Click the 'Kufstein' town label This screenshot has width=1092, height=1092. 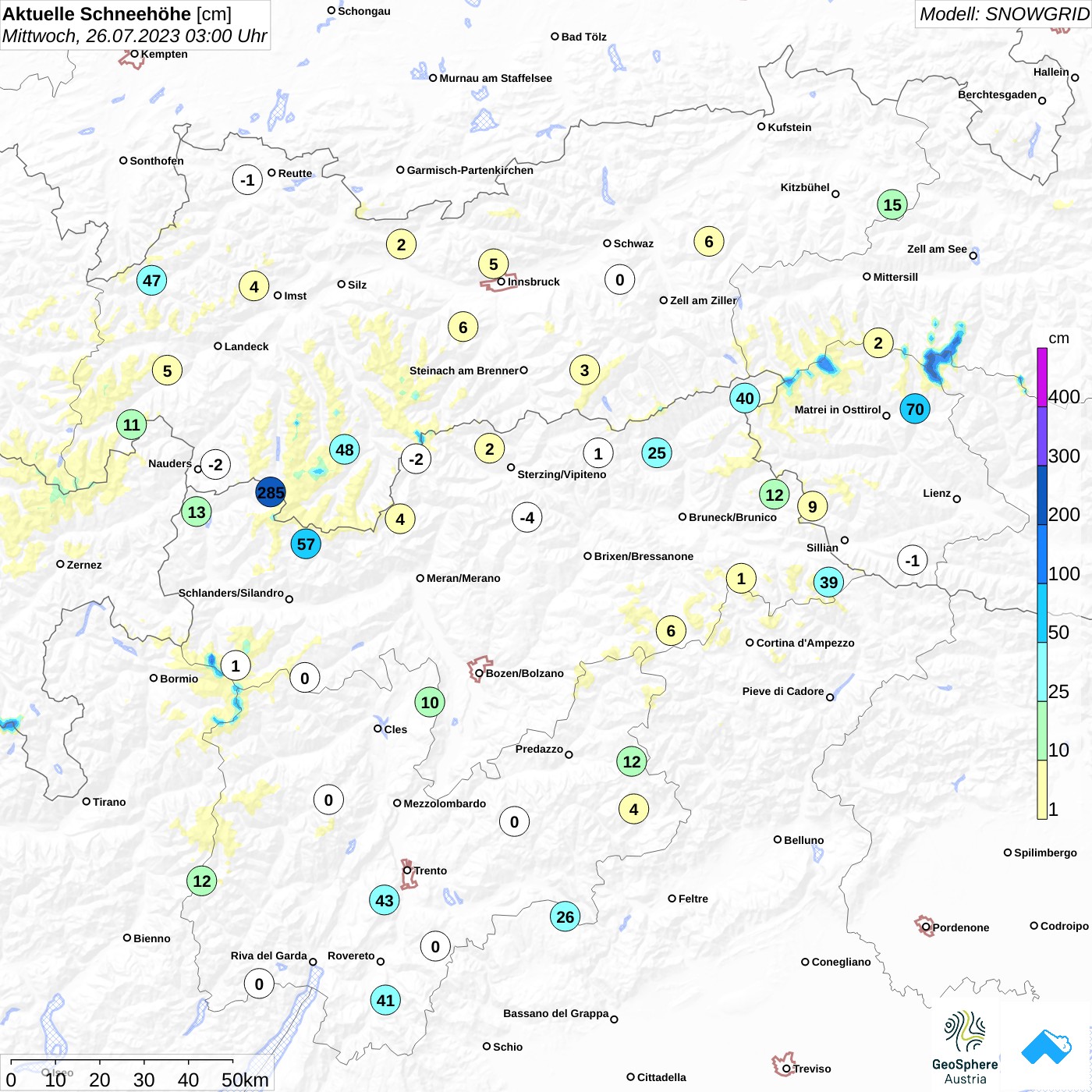(789, 127)
